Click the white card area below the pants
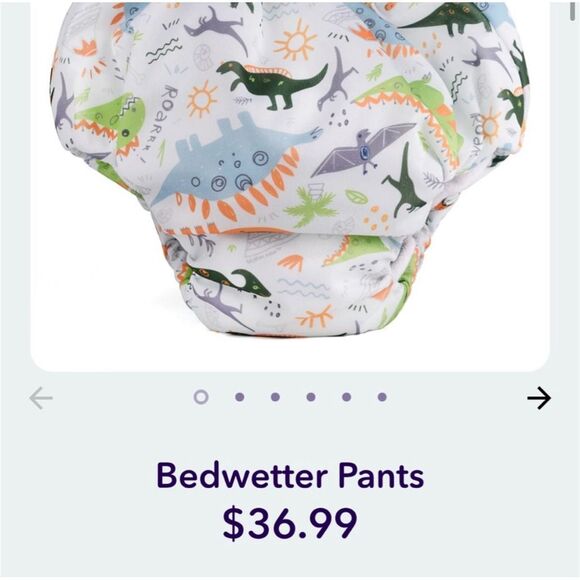 [x=290, y=353]
